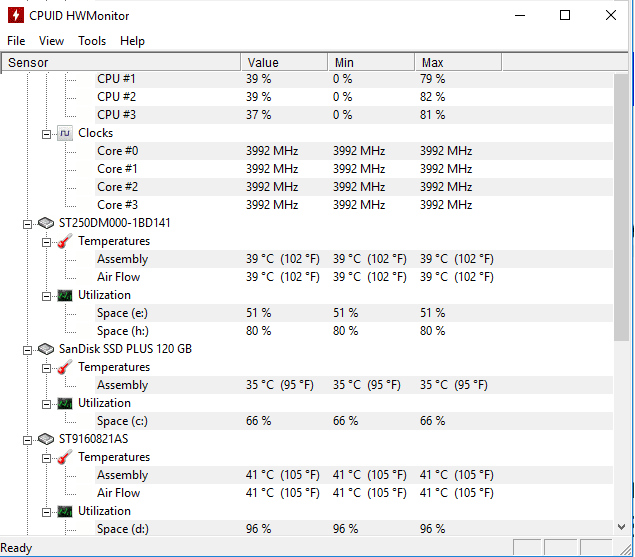Screen dimensions: 635x557
Task: Collapse Utilization under ST9160821AS
Action: pos(47,512)
